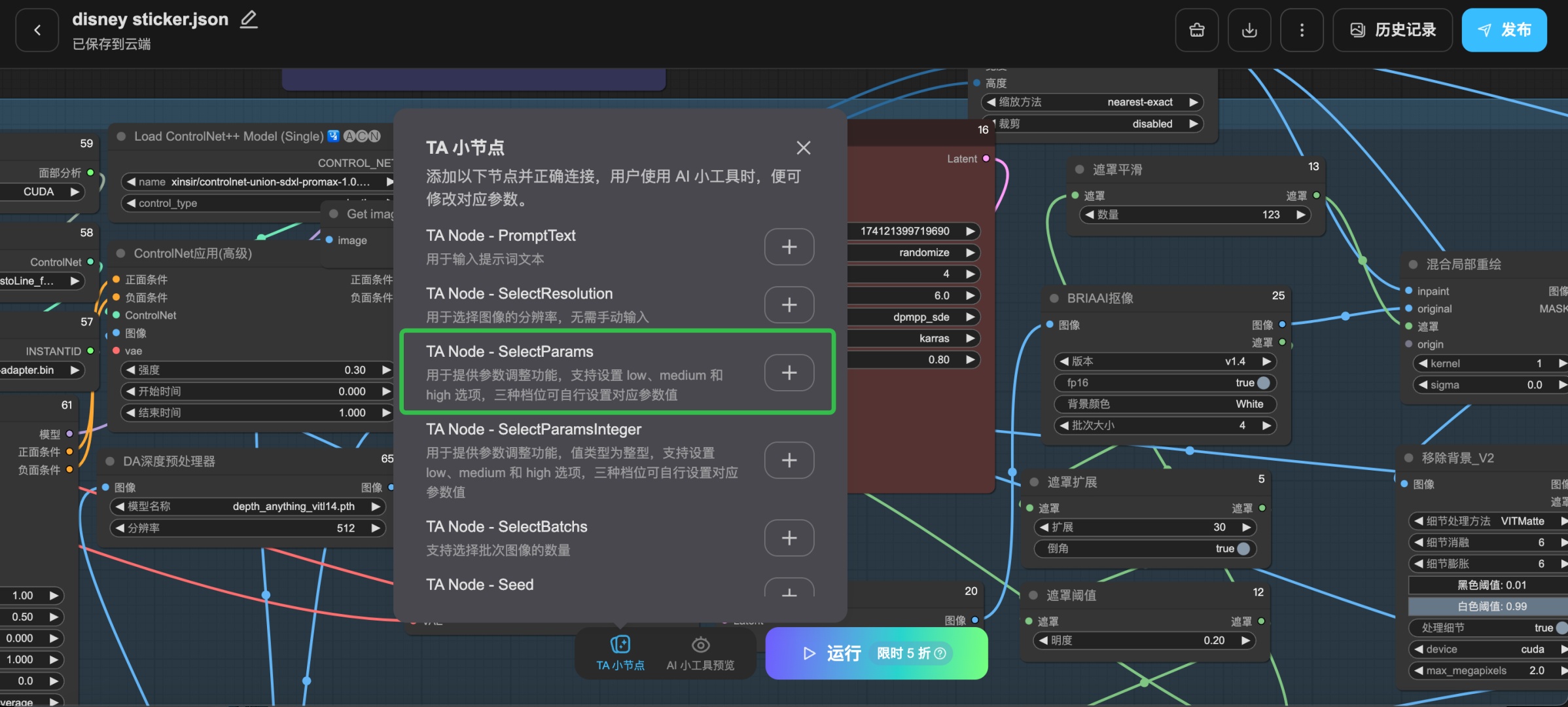Click the back arrow button
Viewport: 1568px width, 707px height.
pyautogui.click(x=37, y=30)
